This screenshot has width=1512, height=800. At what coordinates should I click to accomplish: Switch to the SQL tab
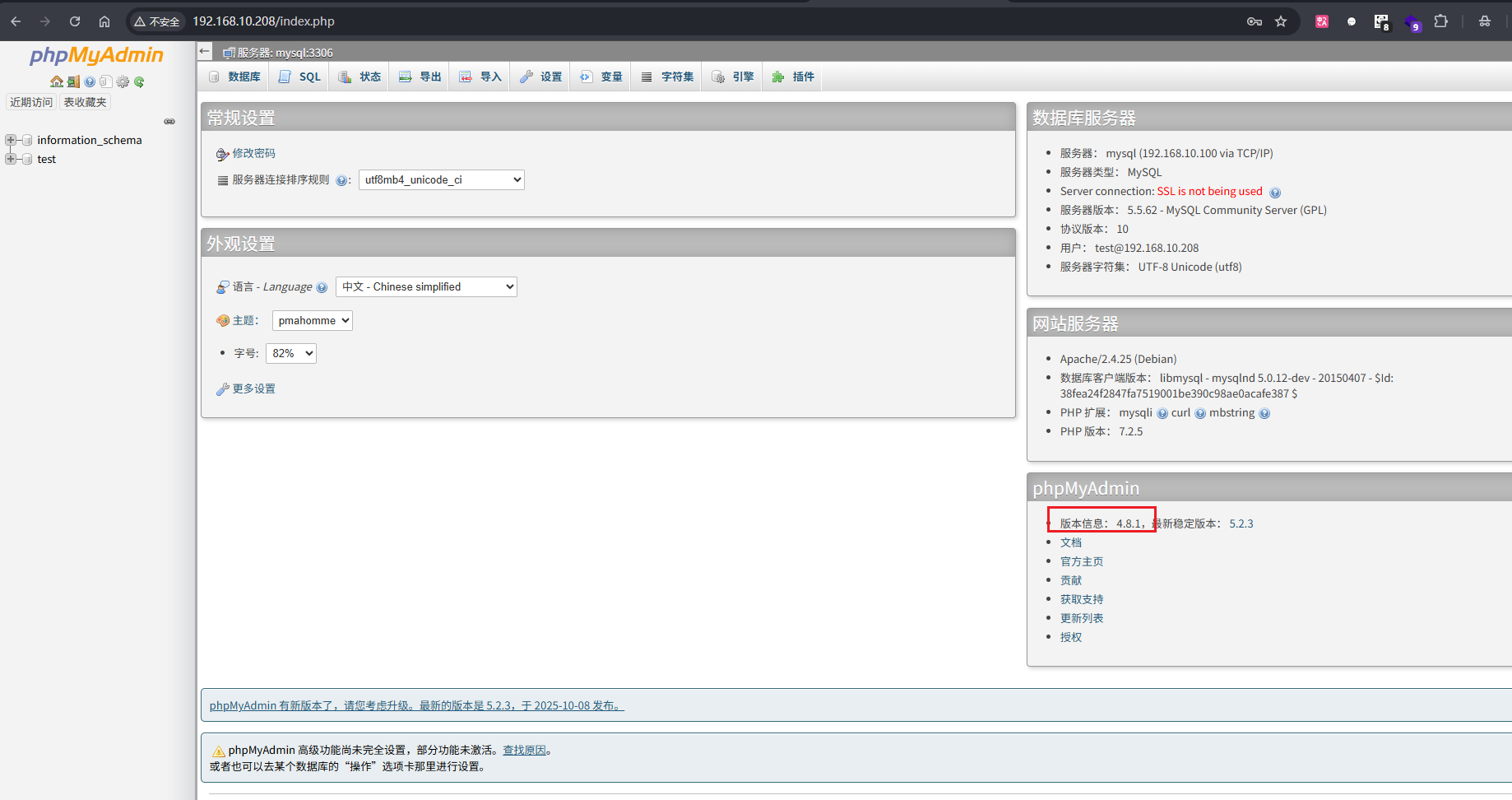300,77
